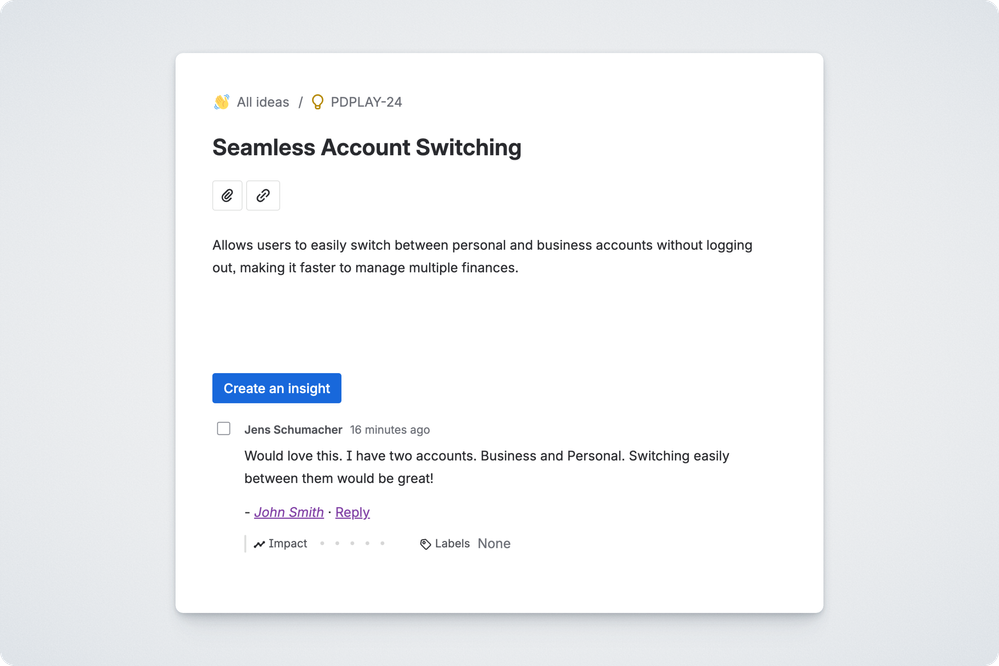The height and width of the screenshot is (666, 999).
Task: Click the waving hand All ideas icon
Action: (222, 102)
